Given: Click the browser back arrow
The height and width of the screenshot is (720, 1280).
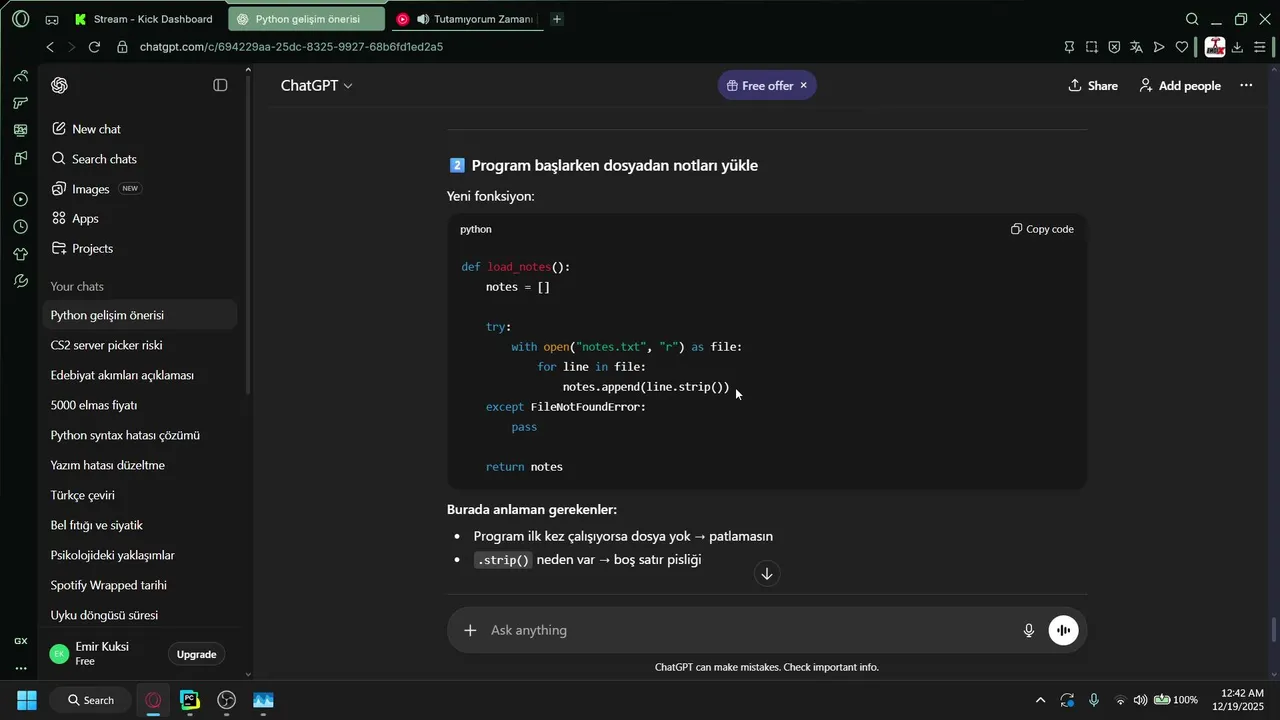Looking at the screenshot, I should click(50, 47).
